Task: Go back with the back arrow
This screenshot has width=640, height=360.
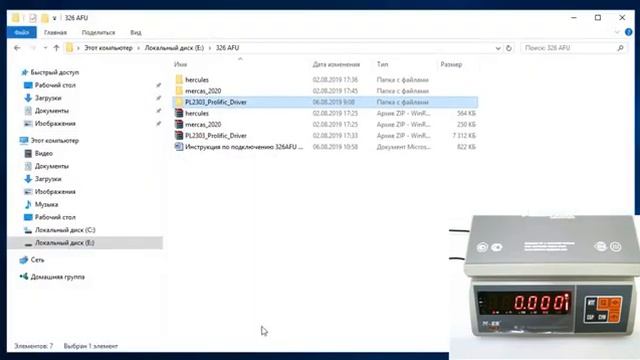Action: point(17,48)
